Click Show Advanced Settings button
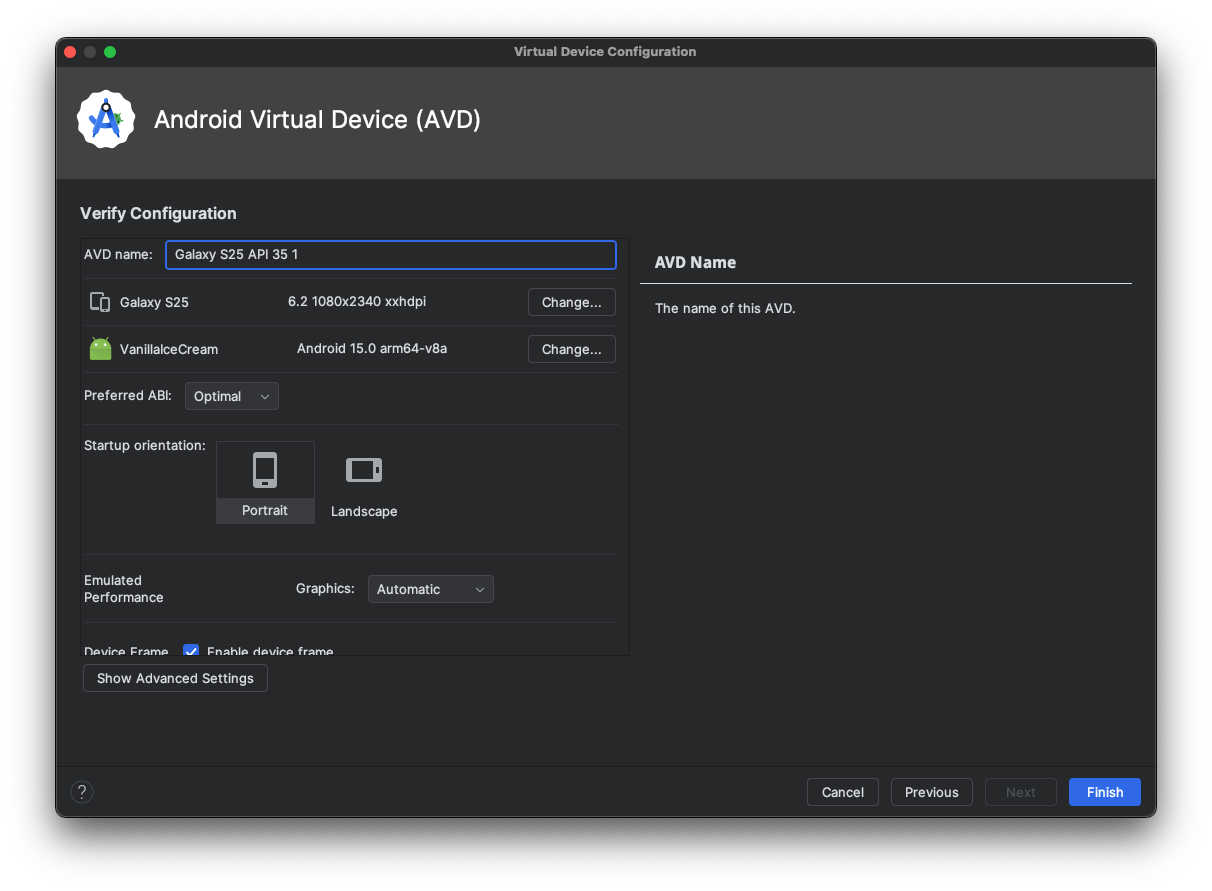This screenshot has width=1212, height=891. 175,678
